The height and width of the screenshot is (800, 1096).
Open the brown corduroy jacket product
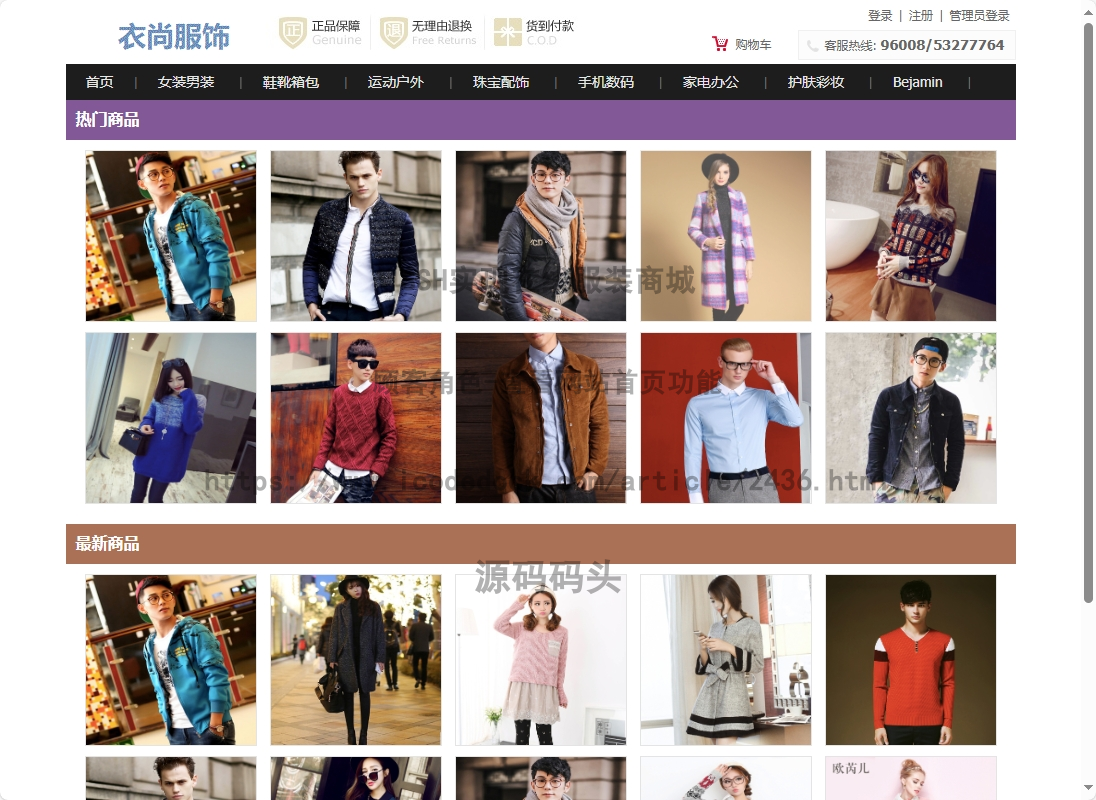pos(541,418)
